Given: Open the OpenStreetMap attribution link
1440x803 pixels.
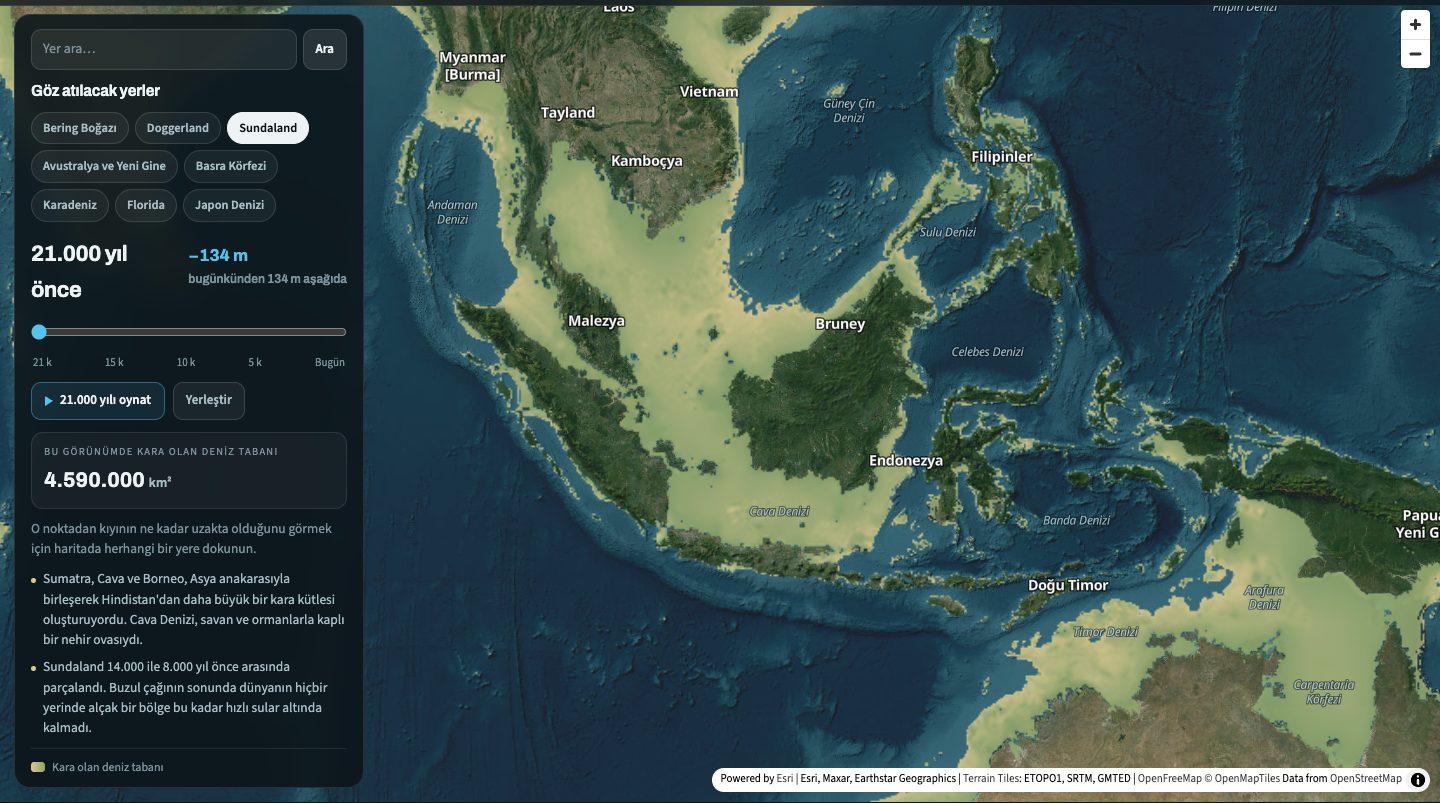Looking at the screenshot, I should [x=1366, y=778].
